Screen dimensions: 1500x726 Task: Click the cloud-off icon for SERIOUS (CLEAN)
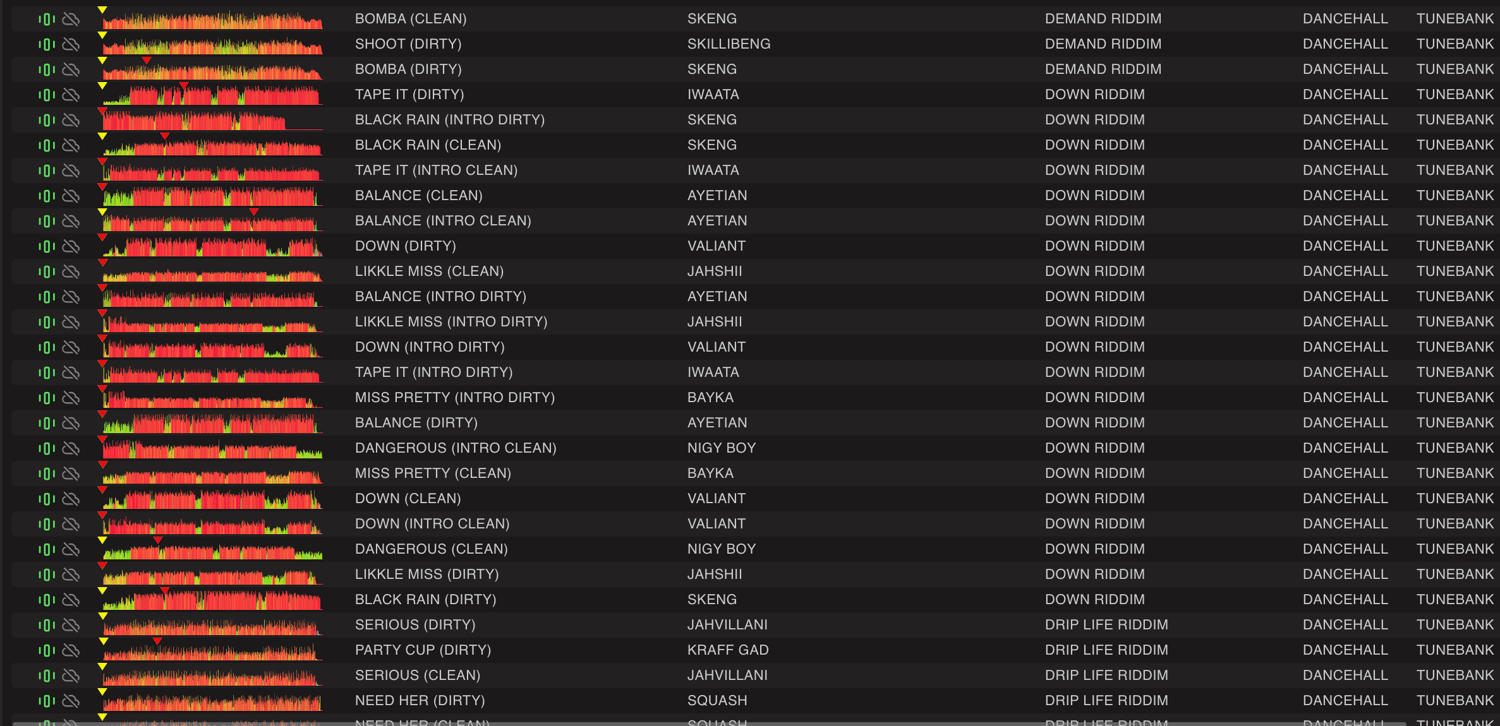pos(71,675)
